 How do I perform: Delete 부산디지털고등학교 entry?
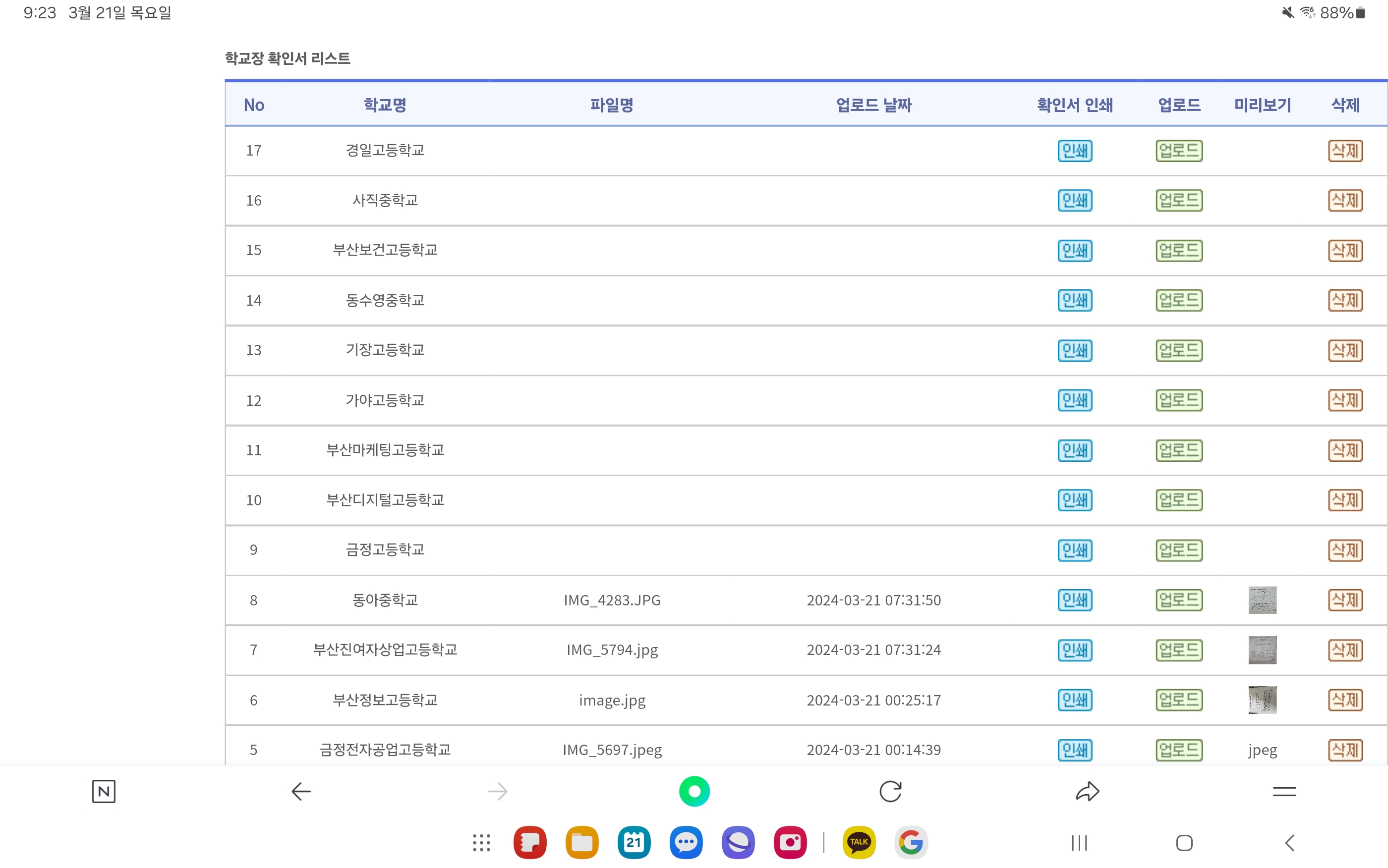(x=1345, y=500)
